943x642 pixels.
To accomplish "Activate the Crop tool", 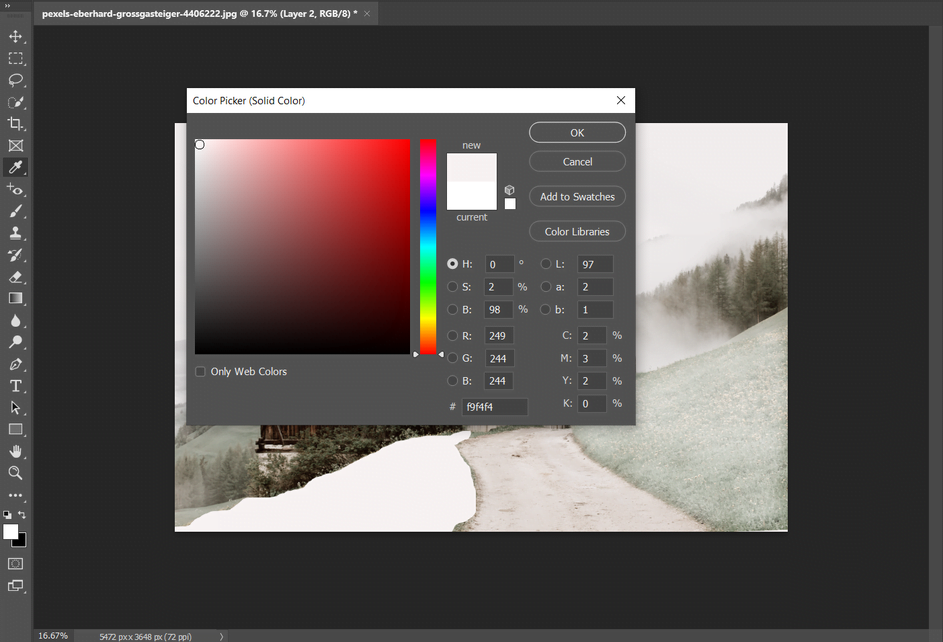I will point(15,123).
